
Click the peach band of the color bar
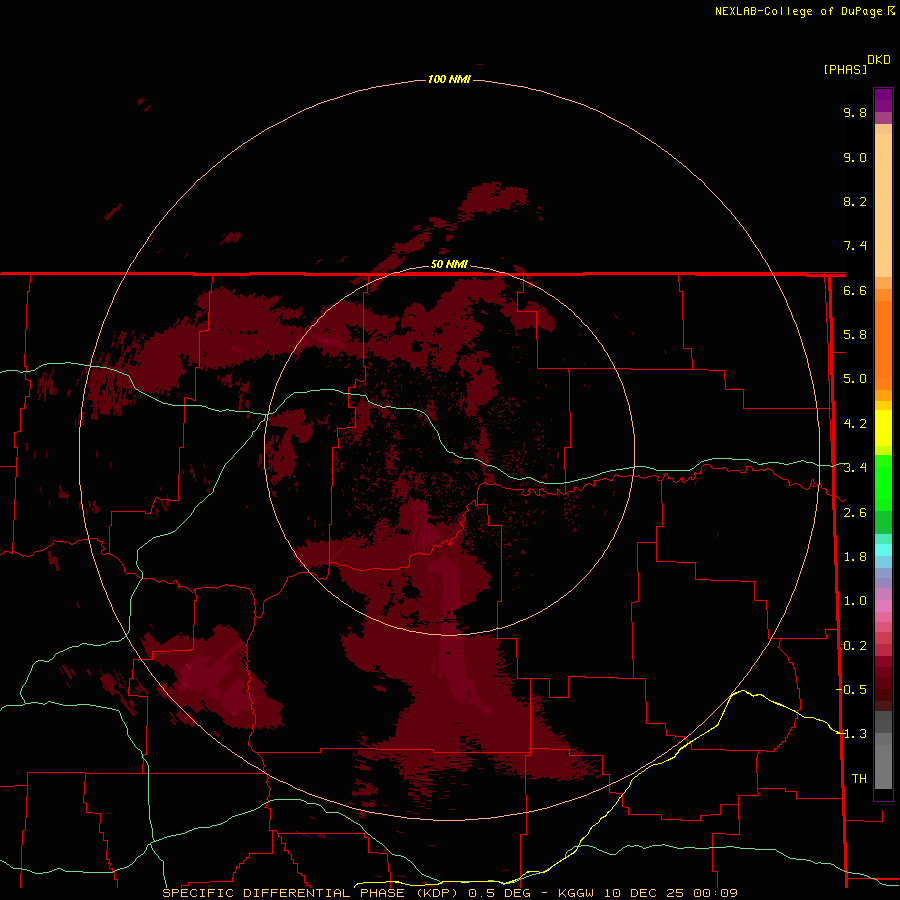[883, 205]
